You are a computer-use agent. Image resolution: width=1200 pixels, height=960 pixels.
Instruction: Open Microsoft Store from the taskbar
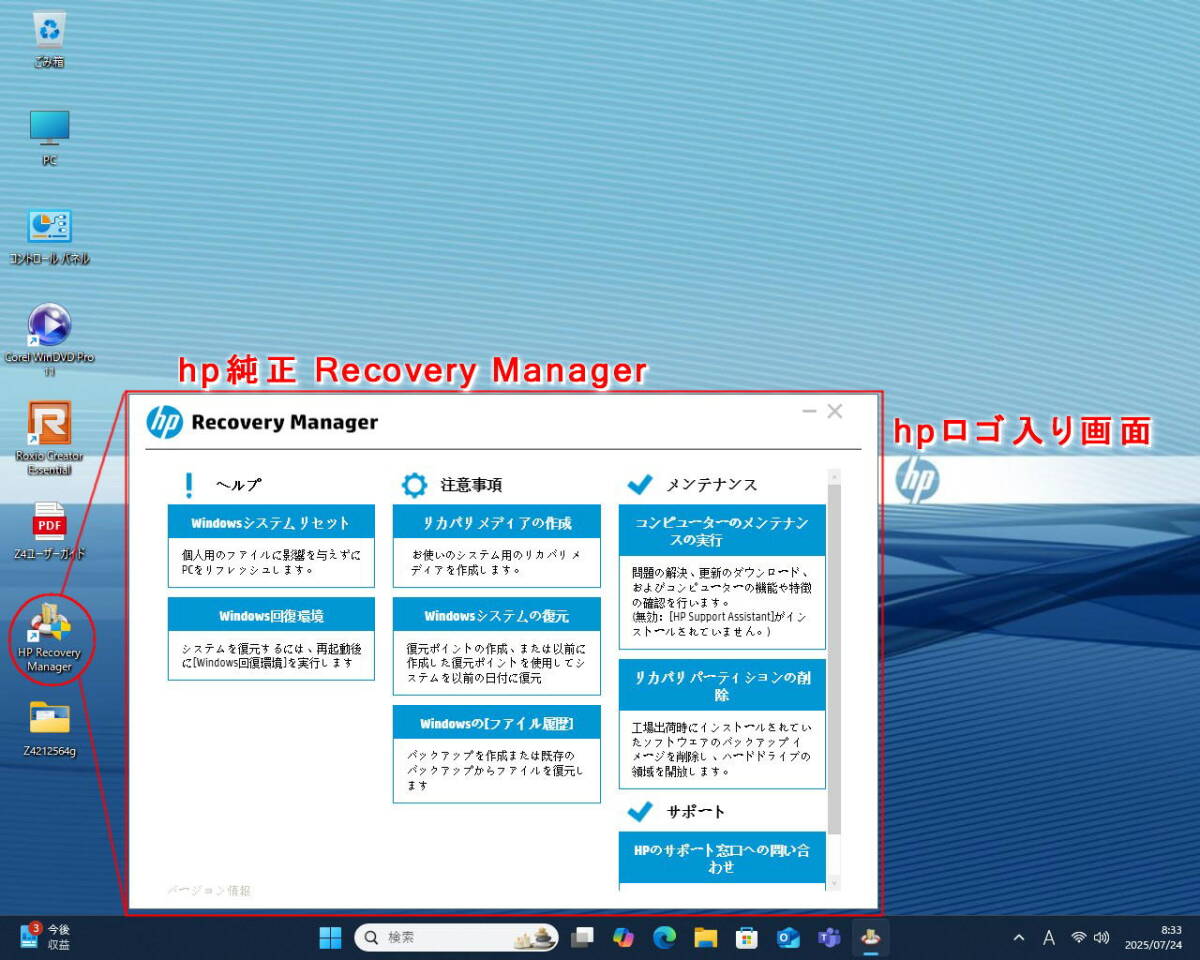point(747,937)
